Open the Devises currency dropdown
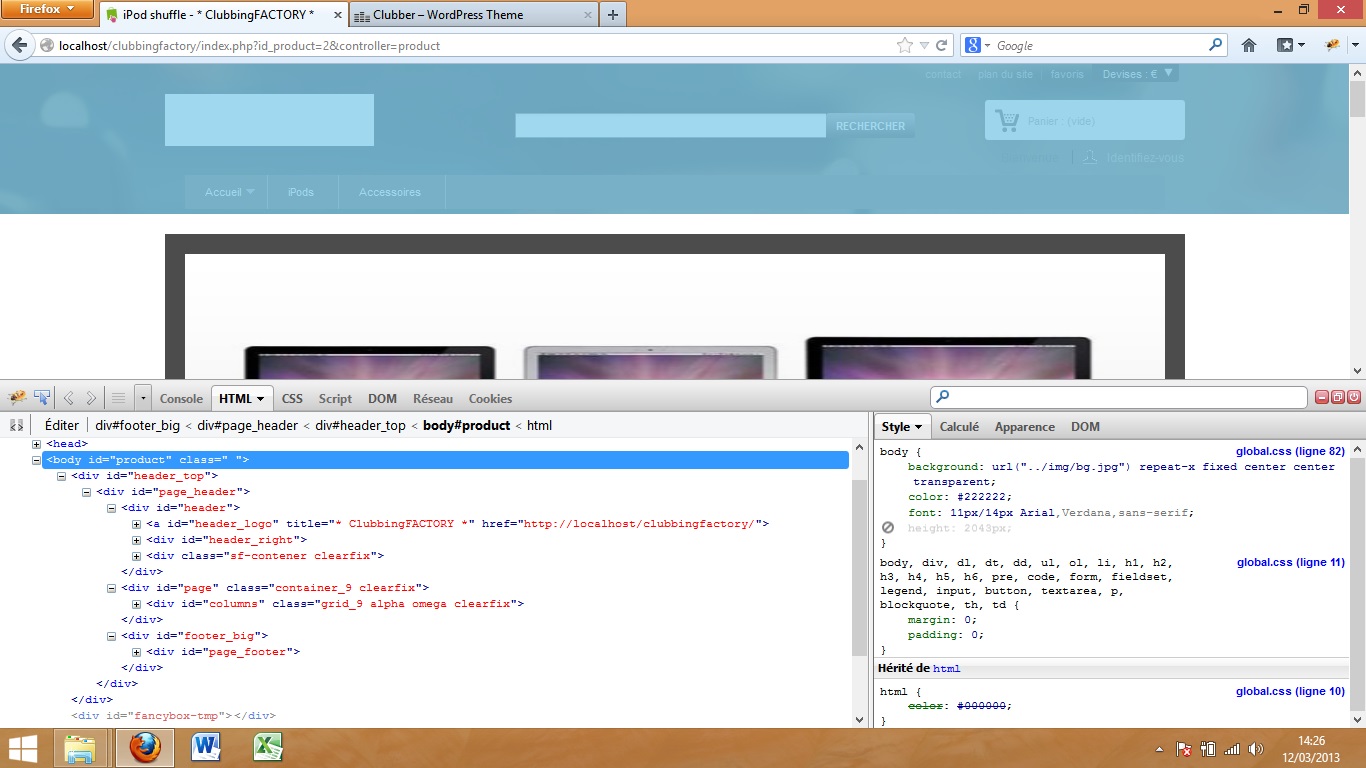Image resolution: width=1366 pixels, height=768 pixels. pyautogui.click(x=1138, y=74)
